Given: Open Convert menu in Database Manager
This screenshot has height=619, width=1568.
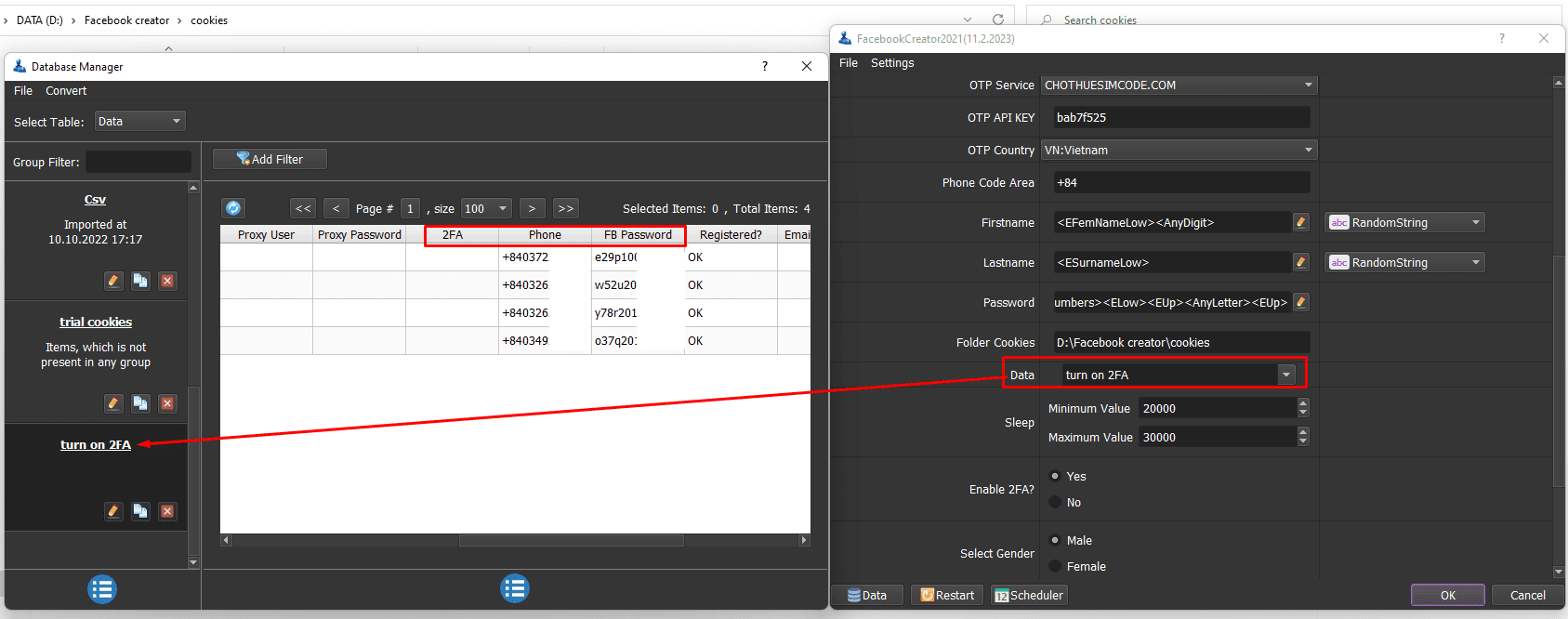Looking at the screenshot, I should pyautogui.click(x=66, y=91).
